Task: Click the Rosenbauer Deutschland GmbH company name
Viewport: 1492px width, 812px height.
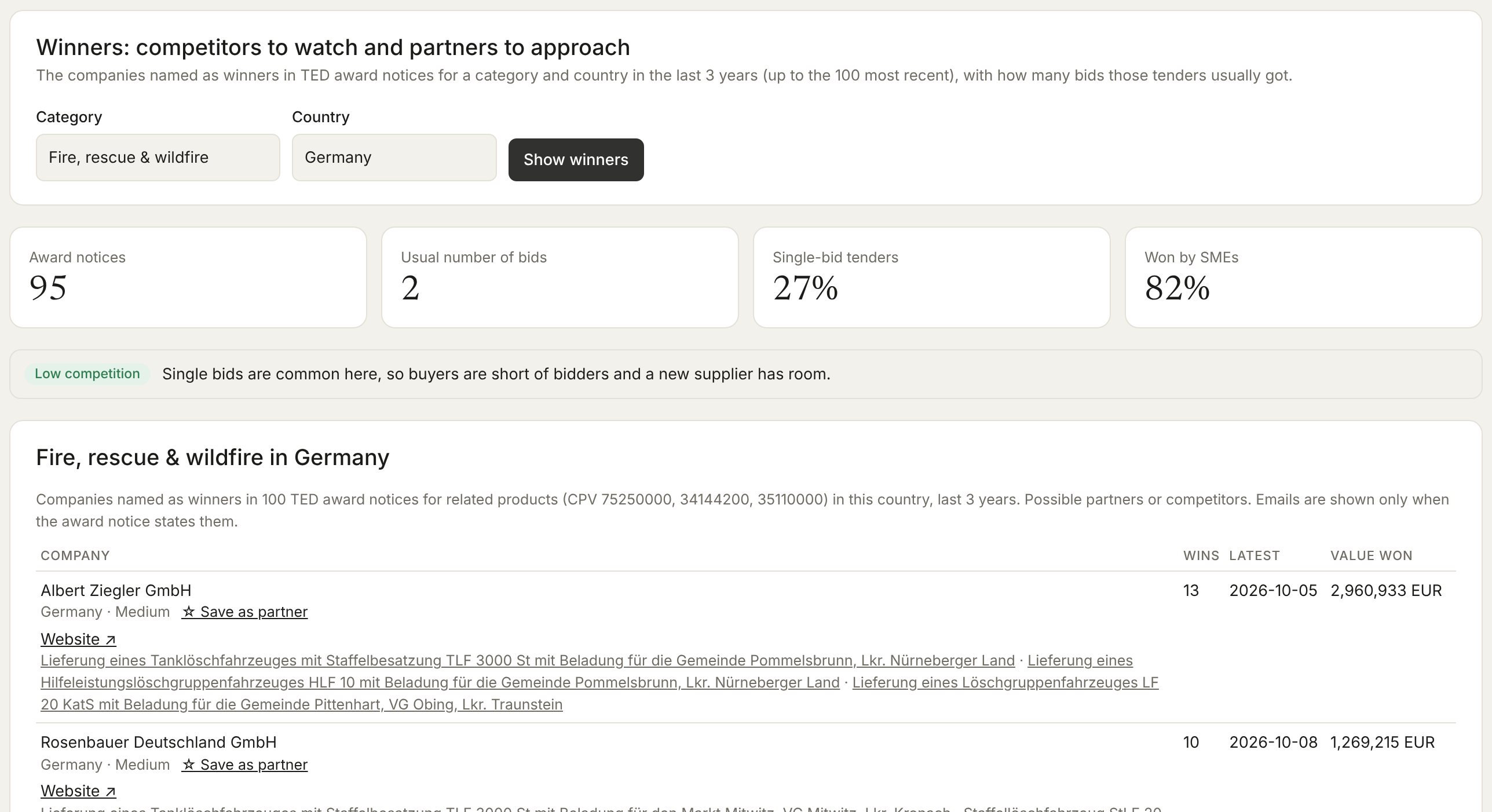Action: tap(159, 742)
